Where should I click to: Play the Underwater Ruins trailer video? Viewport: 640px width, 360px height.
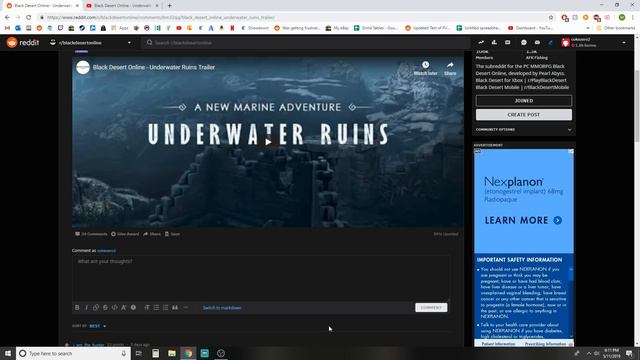click(268, 142)
